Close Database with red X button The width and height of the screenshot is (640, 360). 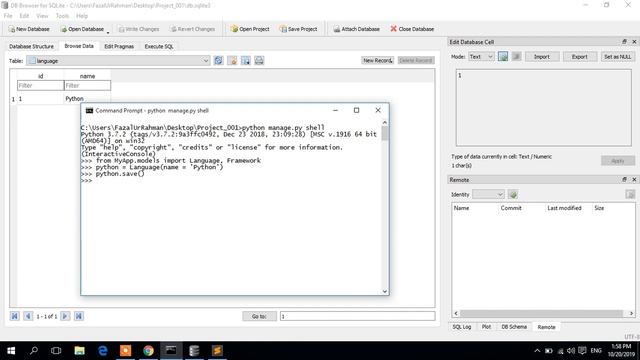[x=412, y=29]
